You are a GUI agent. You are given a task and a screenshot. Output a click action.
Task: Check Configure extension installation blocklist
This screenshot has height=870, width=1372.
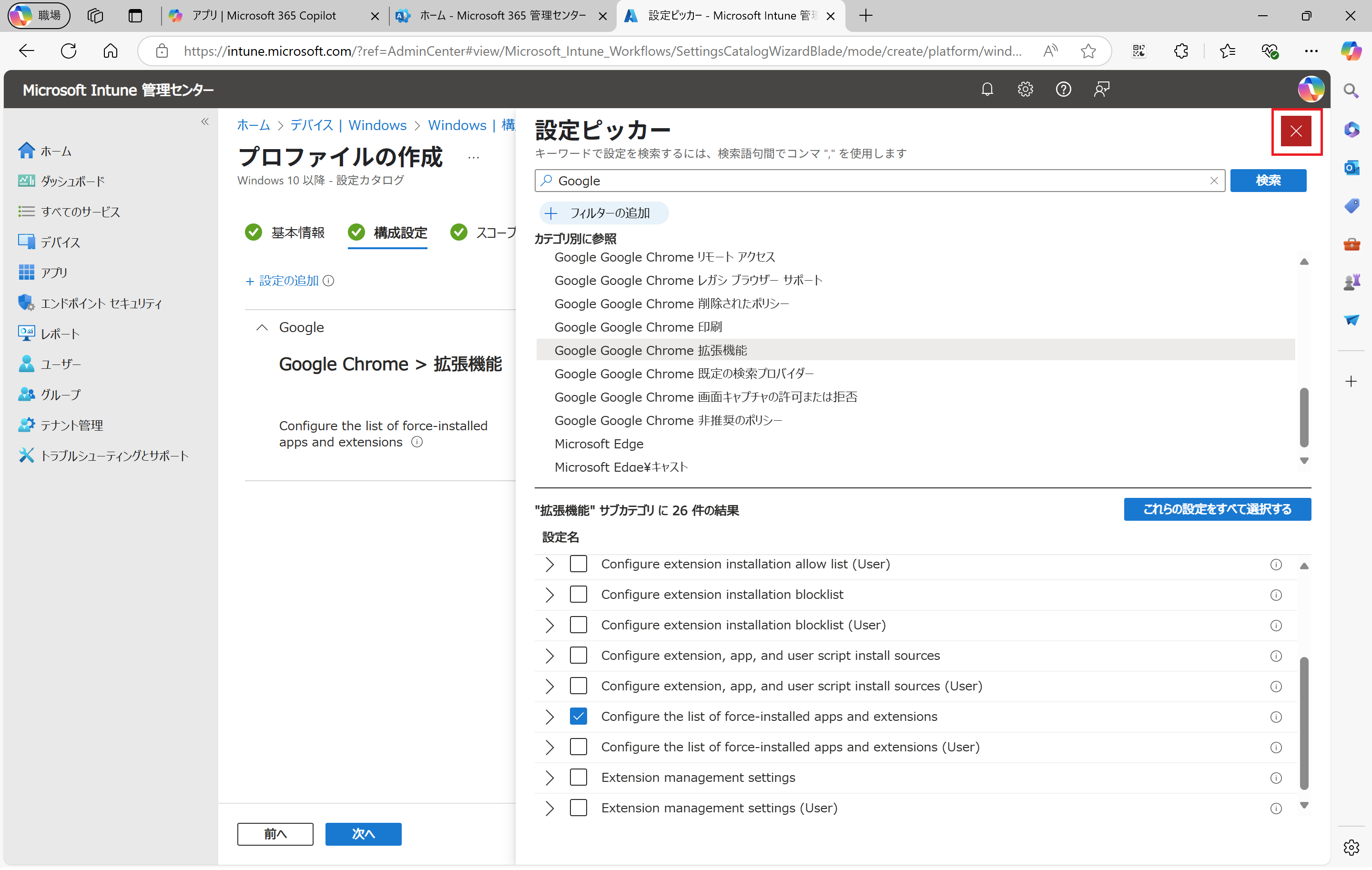pos(579,594)
